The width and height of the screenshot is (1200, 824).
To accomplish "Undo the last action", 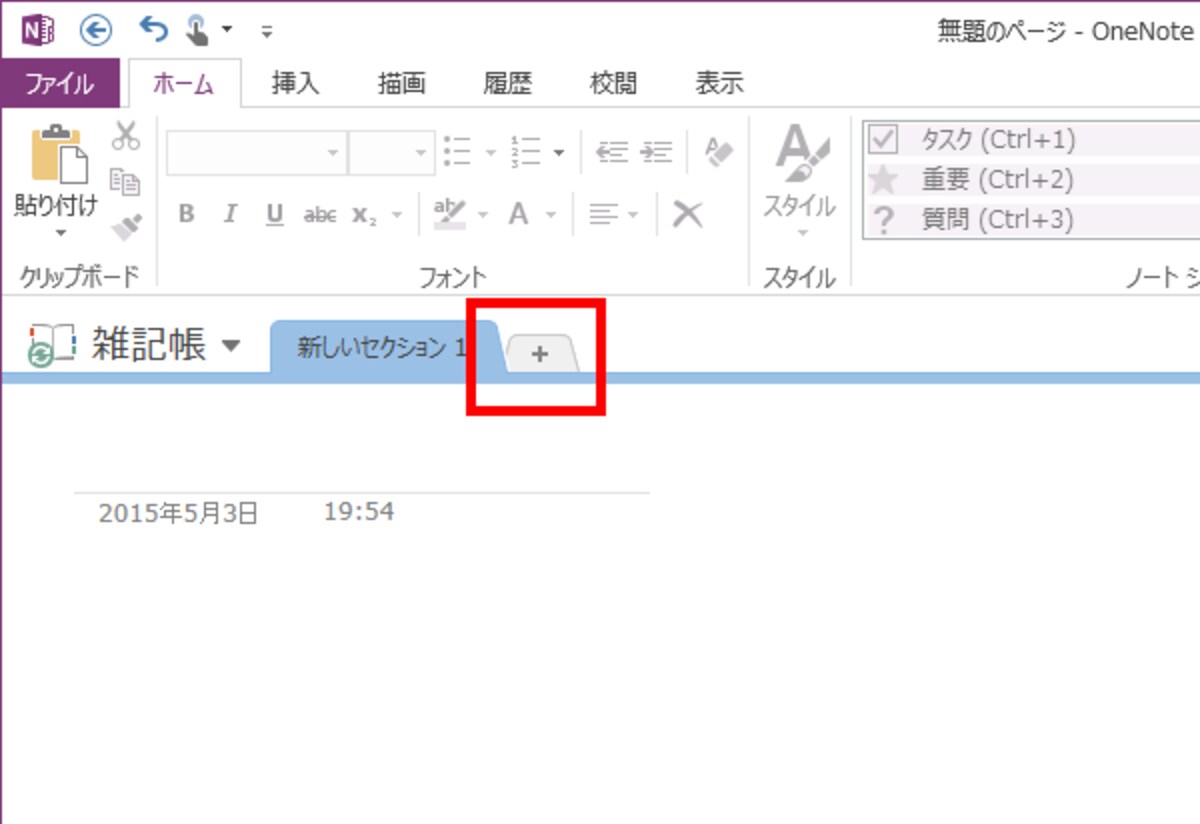I will [x=153, y=29].
